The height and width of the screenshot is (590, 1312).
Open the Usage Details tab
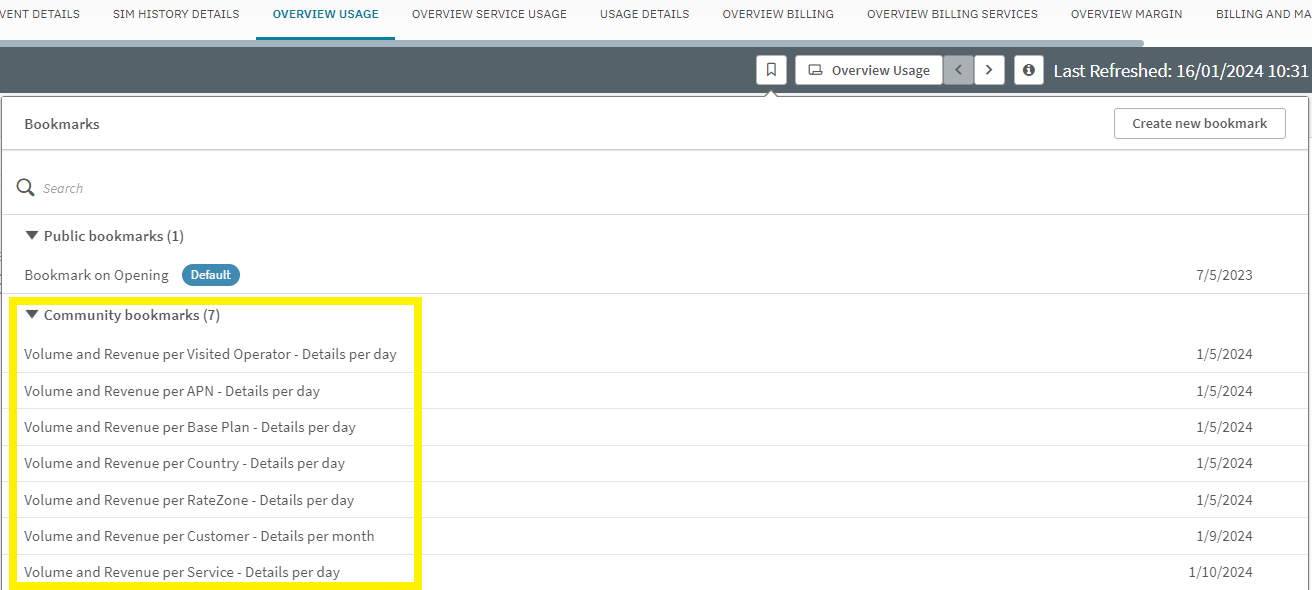tap(644, 14)
